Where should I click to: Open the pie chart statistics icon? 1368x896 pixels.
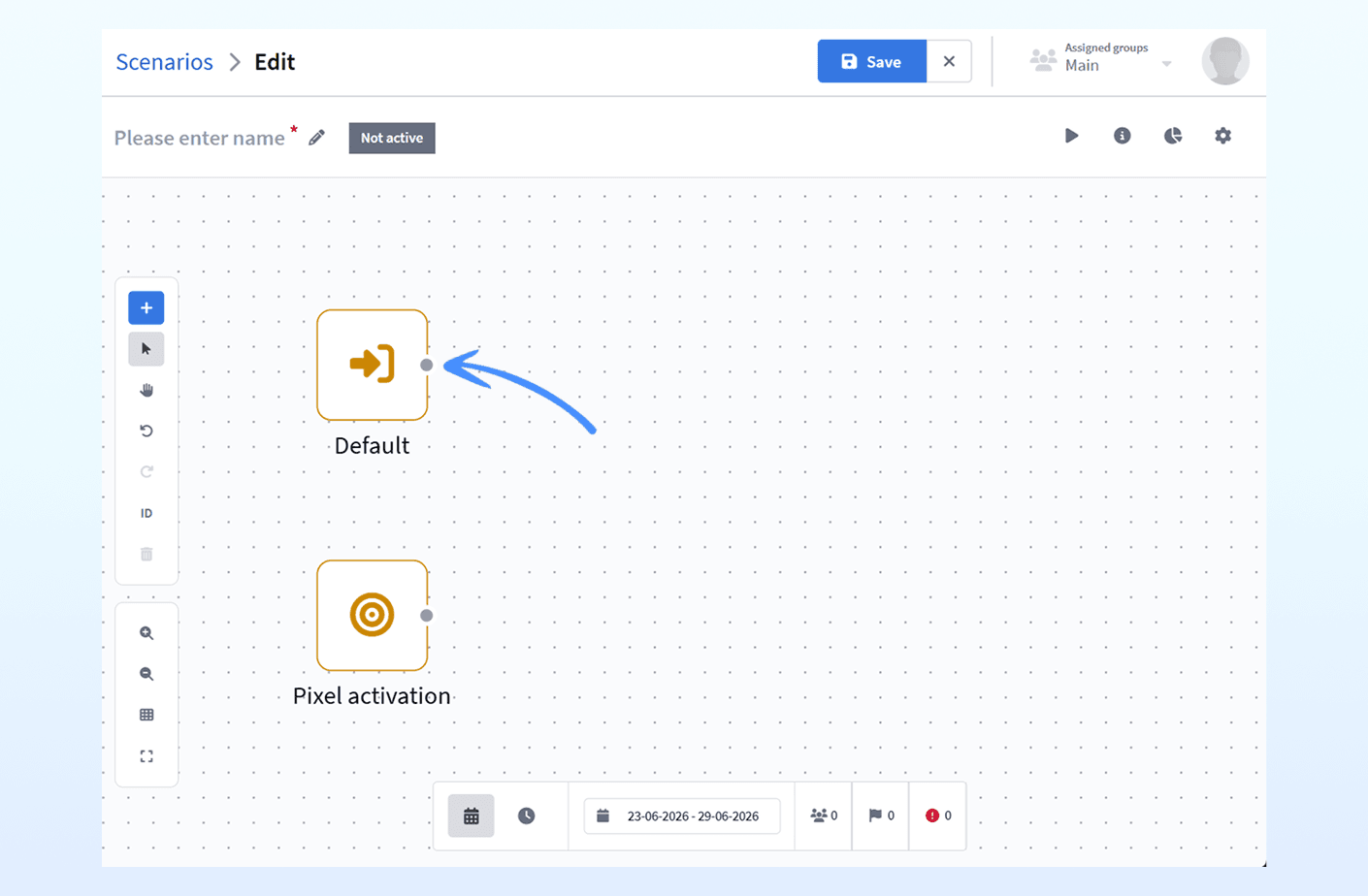[x=1173, y=136]
